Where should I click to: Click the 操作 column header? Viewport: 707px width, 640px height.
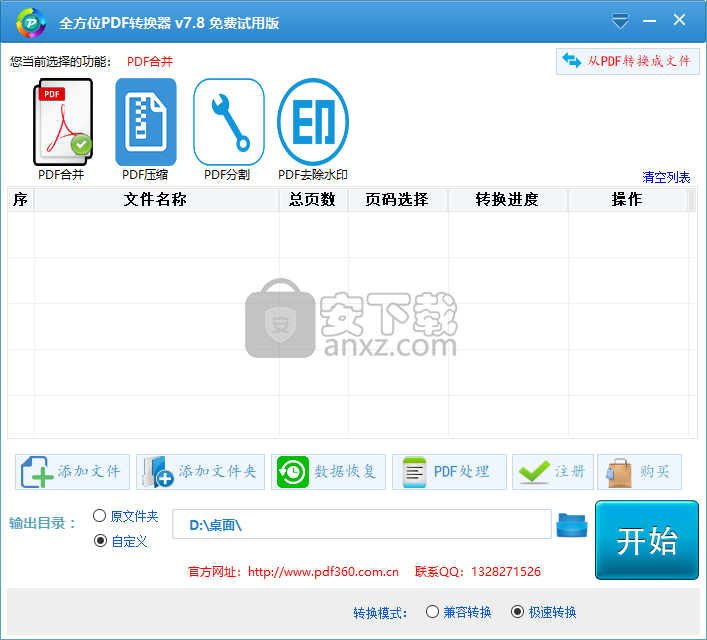click(628, 199)
